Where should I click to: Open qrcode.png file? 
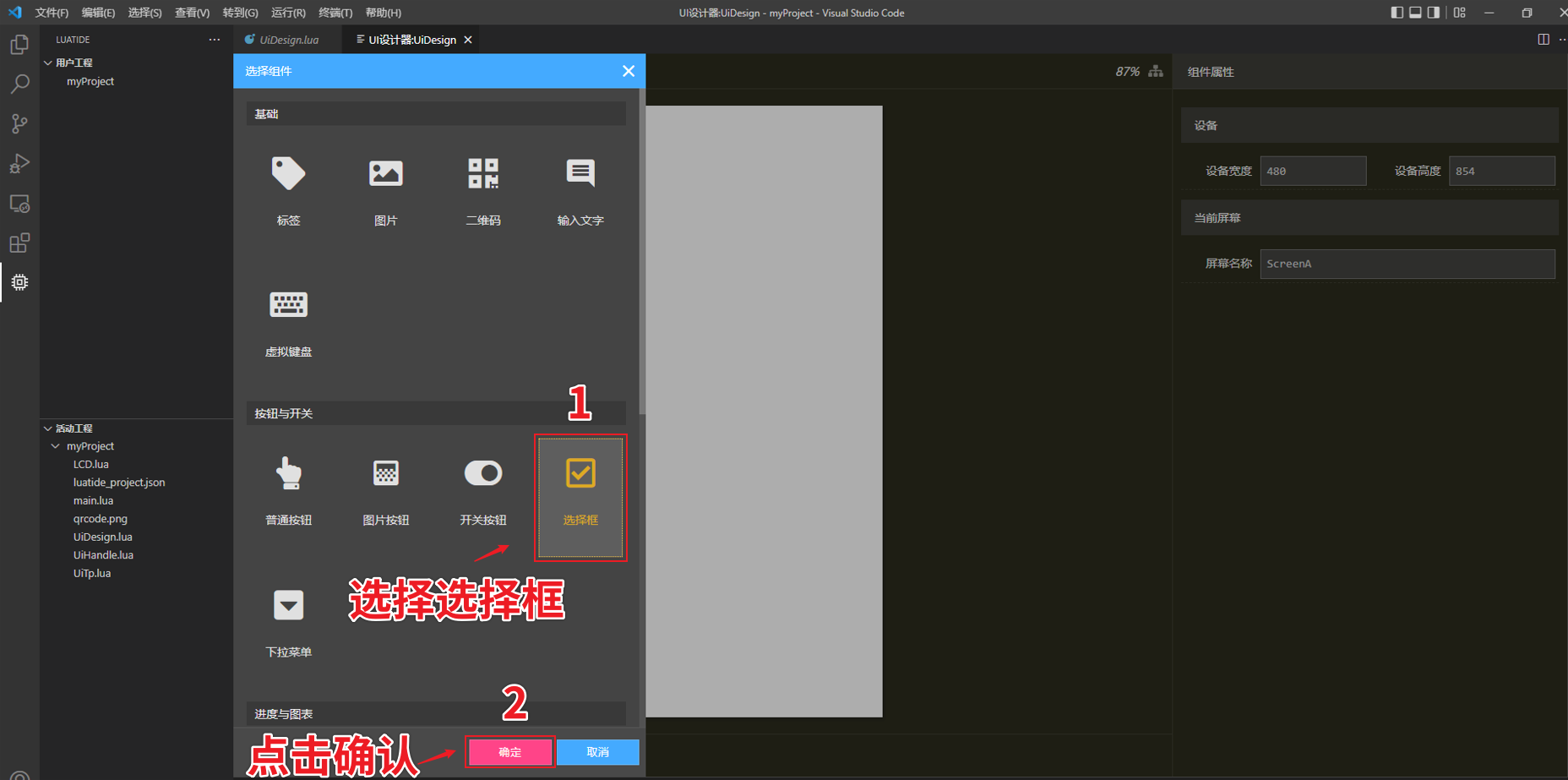pyautogui.click(x=101, y=519)
